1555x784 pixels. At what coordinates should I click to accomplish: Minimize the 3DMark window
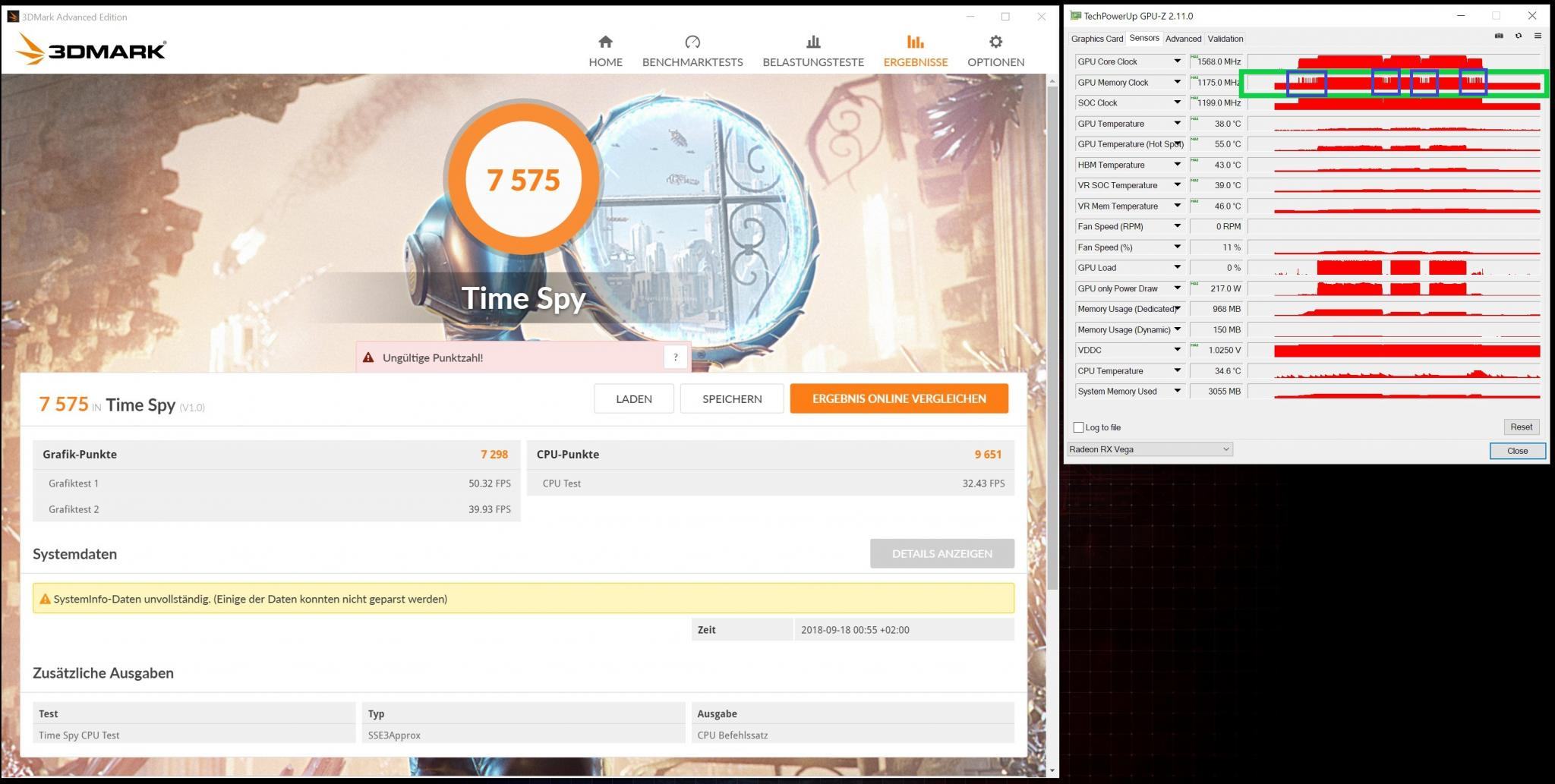click(970, 16)
